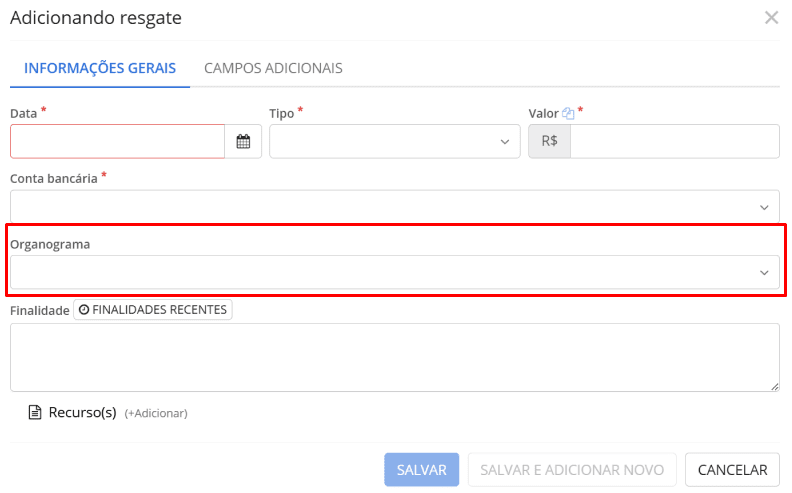Image resolution: width=792 pixels, height=493 pixels.
Task: Focus the Data input field
Action: click(x=117, y=142)
